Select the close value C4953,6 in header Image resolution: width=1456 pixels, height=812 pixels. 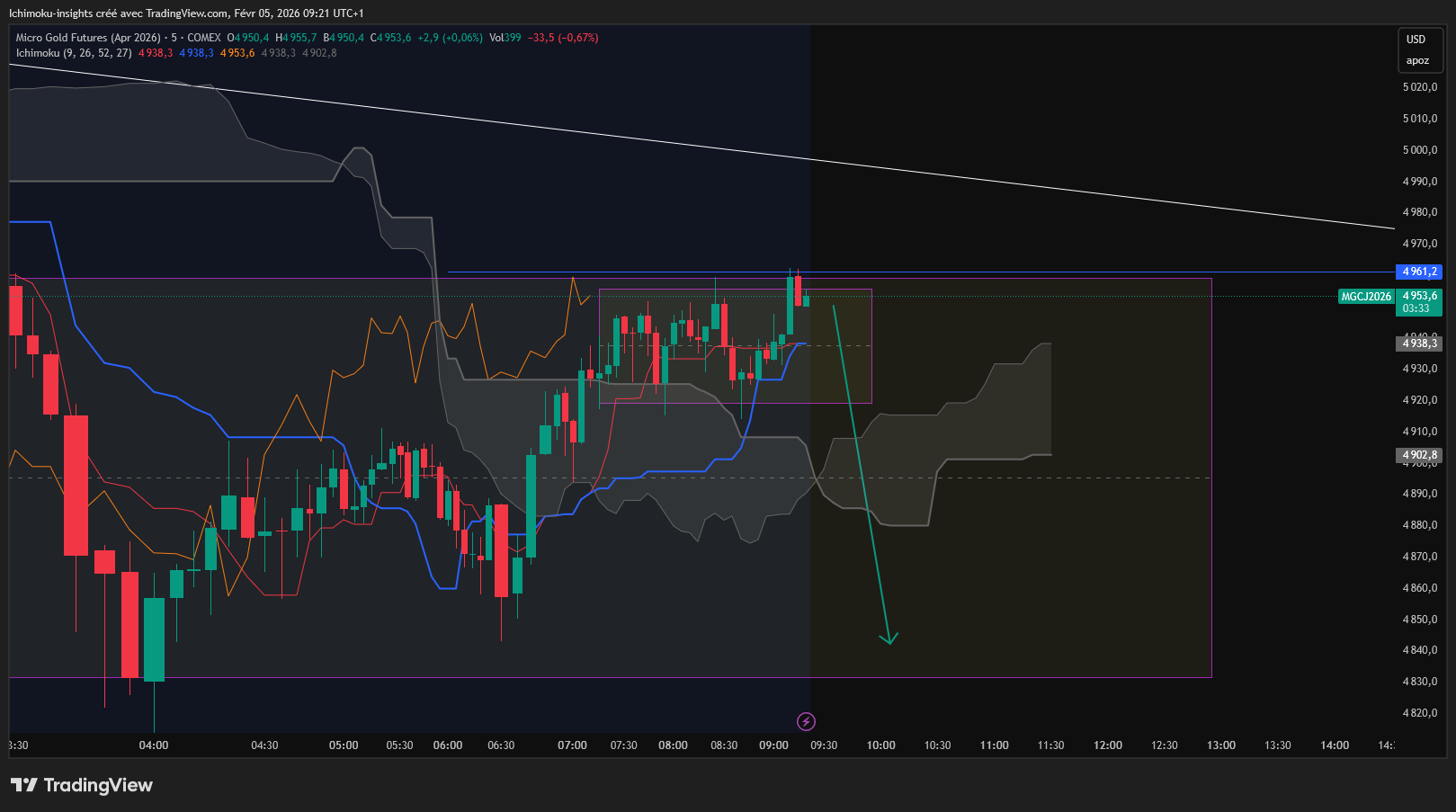click(x=391, y=38)
